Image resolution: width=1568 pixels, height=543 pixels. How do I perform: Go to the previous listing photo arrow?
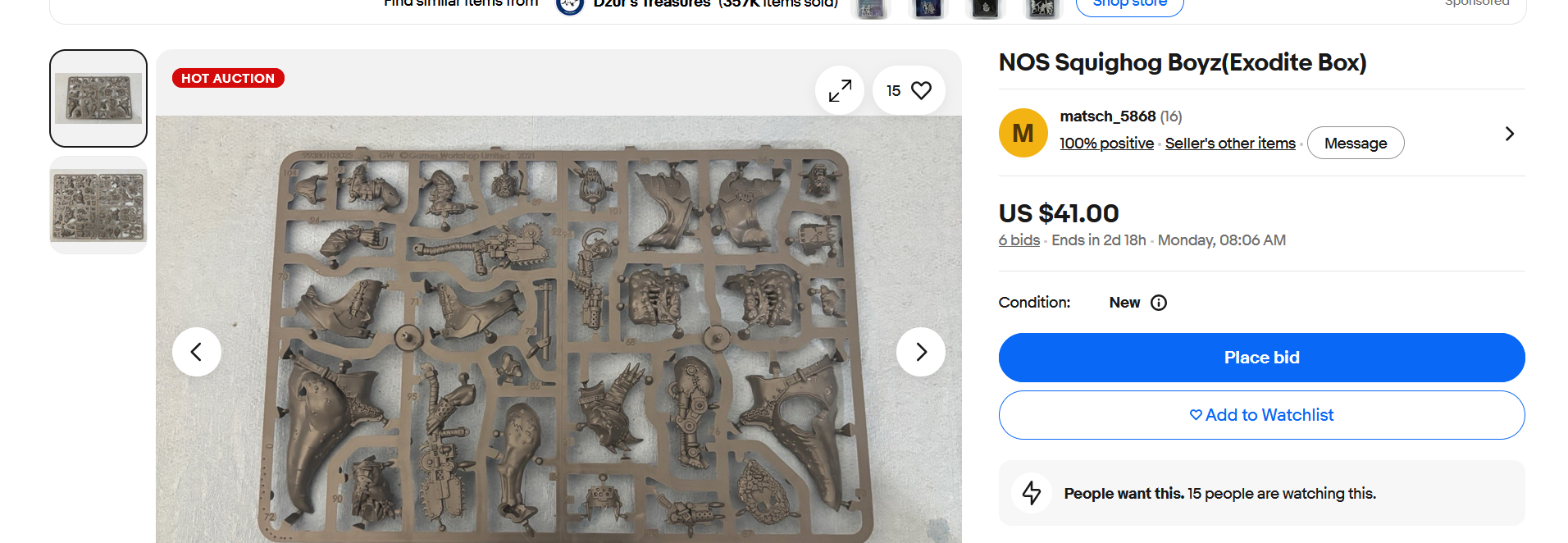[x=197, y=352]
